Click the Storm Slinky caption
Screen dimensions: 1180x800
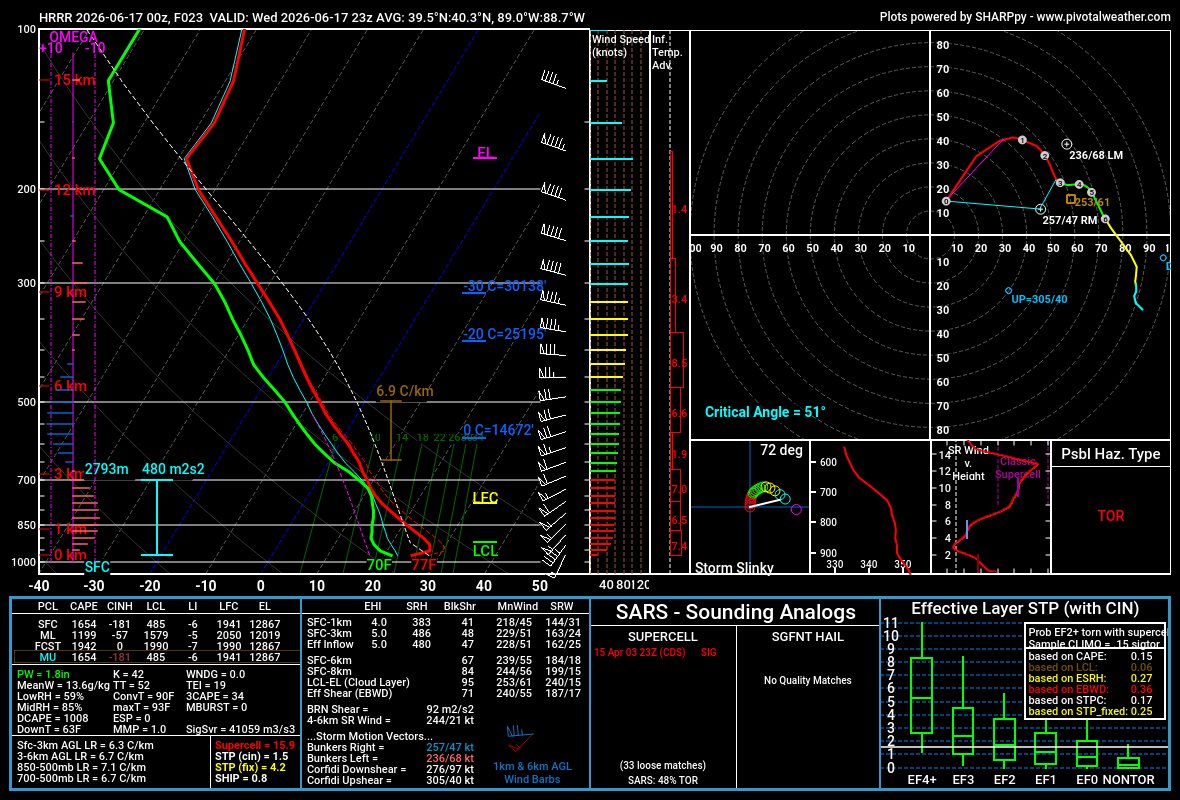(x=734, y=567)
